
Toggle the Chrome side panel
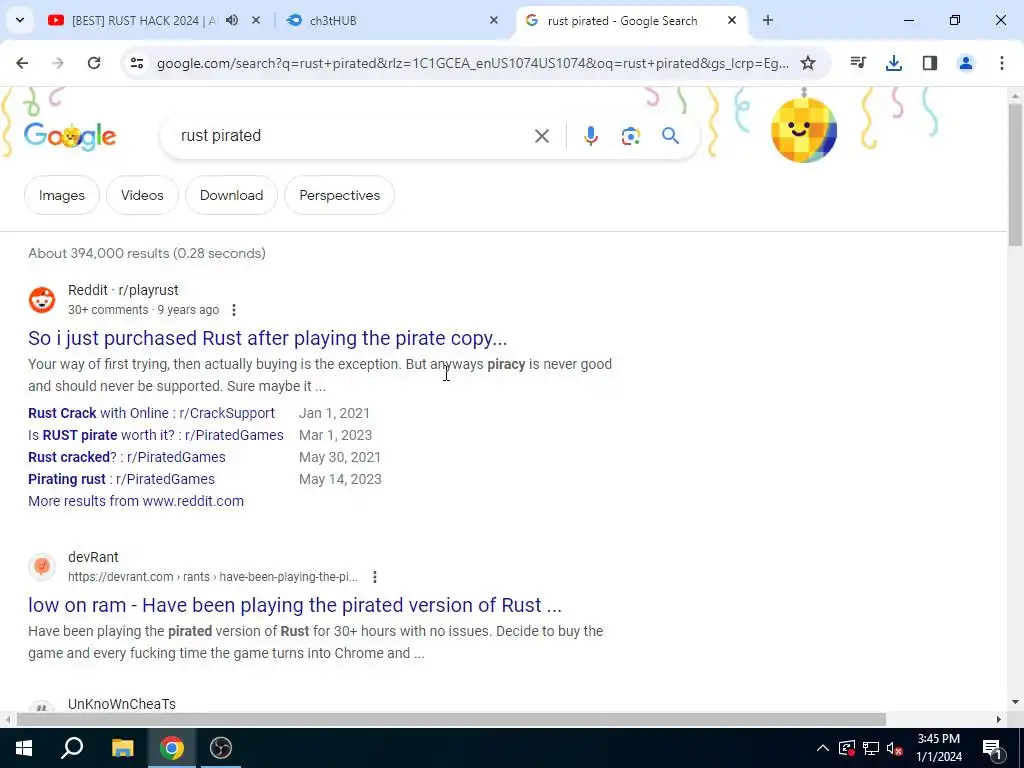930,63
